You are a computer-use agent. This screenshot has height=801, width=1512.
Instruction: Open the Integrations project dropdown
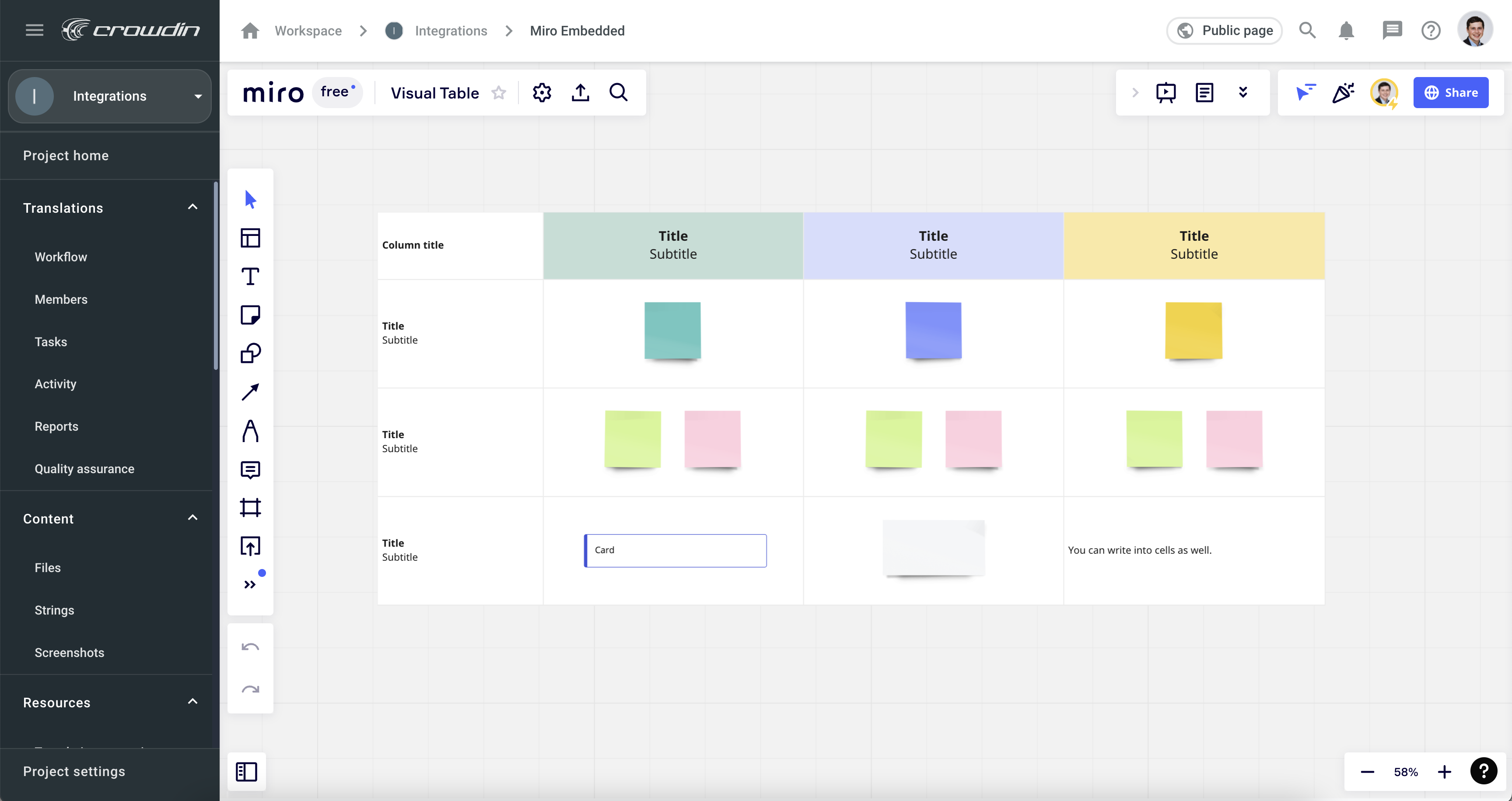click(x=110, y=96)
